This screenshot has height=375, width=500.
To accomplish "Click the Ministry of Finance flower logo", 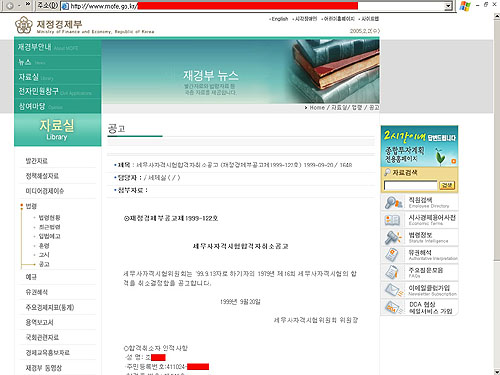I will coord(24,25).
